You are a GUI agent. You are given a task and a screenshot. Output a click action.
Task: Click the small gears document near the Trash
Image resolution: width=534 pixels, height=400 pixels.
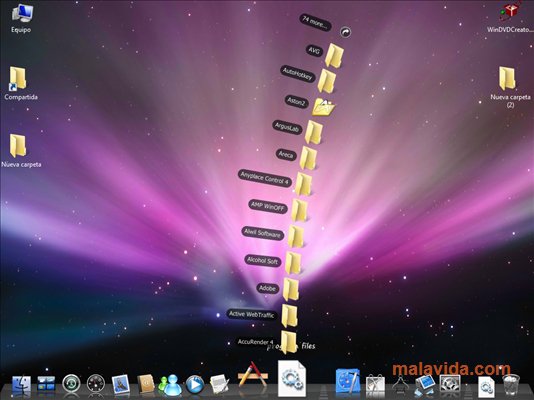(486, 386)
